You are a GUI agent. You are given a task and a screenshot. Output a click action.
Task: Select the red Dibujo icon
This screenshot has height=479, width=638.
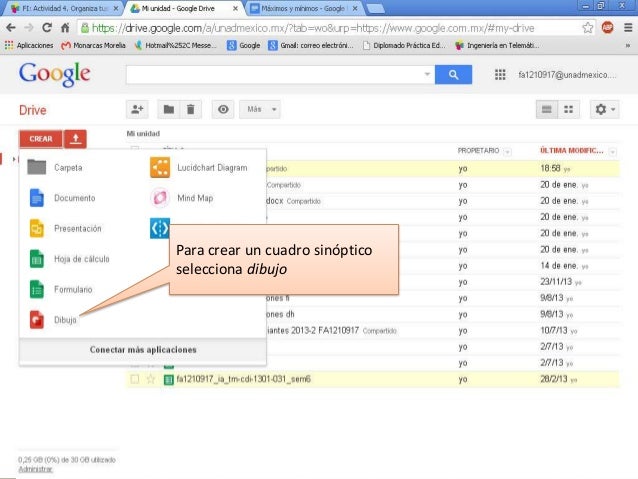pos(37,320)
